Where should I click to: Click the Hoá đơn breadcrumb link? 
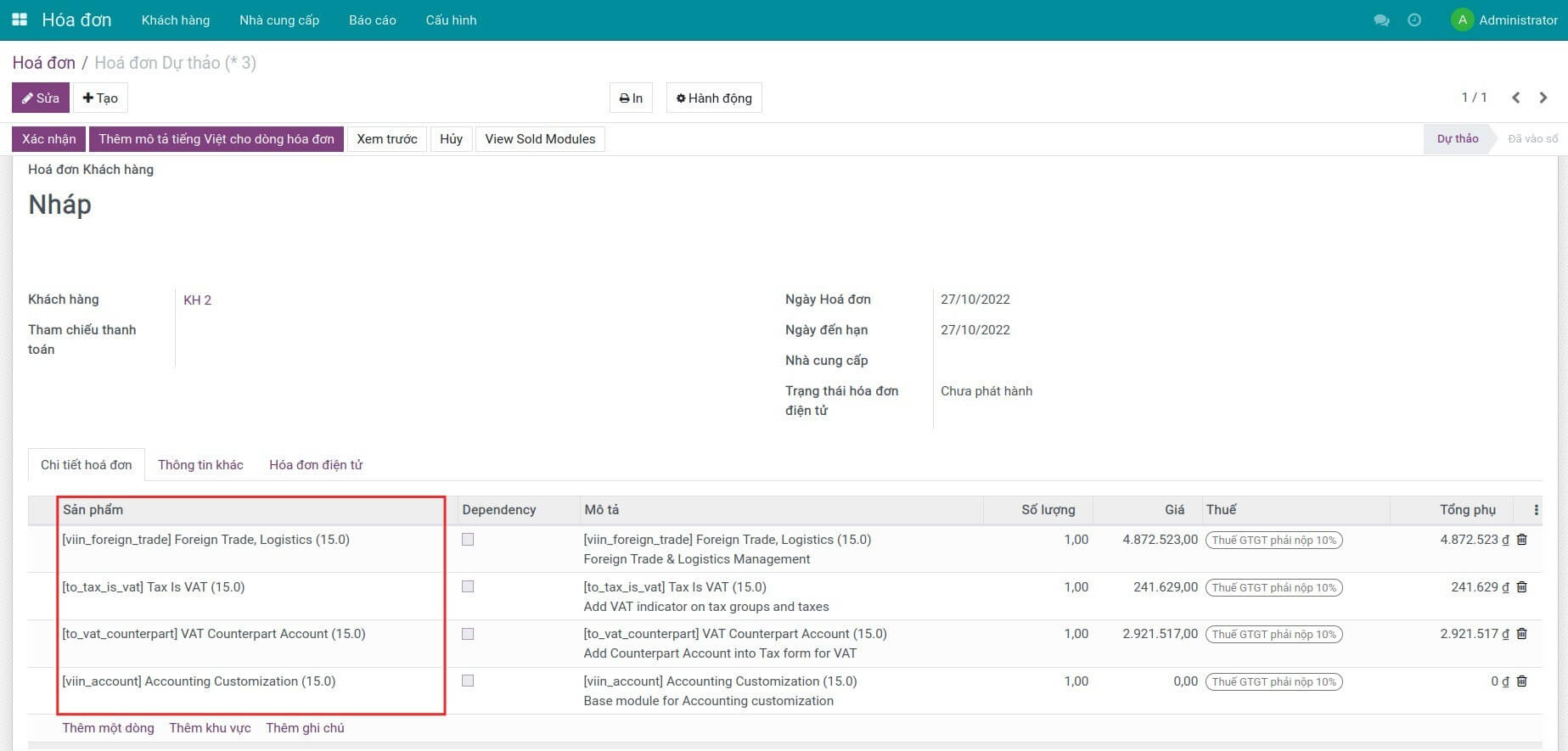43,63
